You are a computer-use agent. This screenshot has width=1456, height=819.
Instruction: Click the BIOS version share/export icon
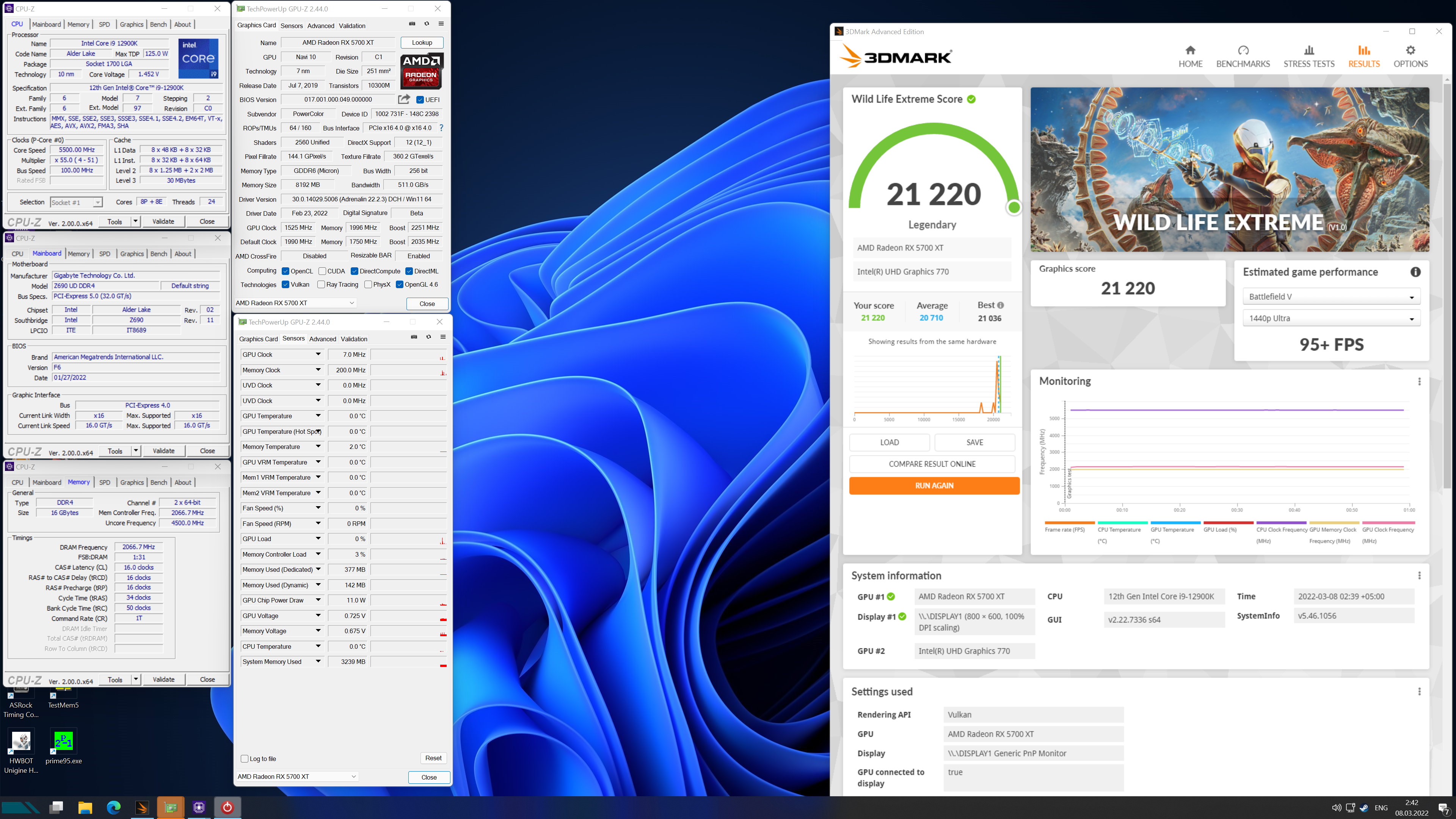point(403,99)
